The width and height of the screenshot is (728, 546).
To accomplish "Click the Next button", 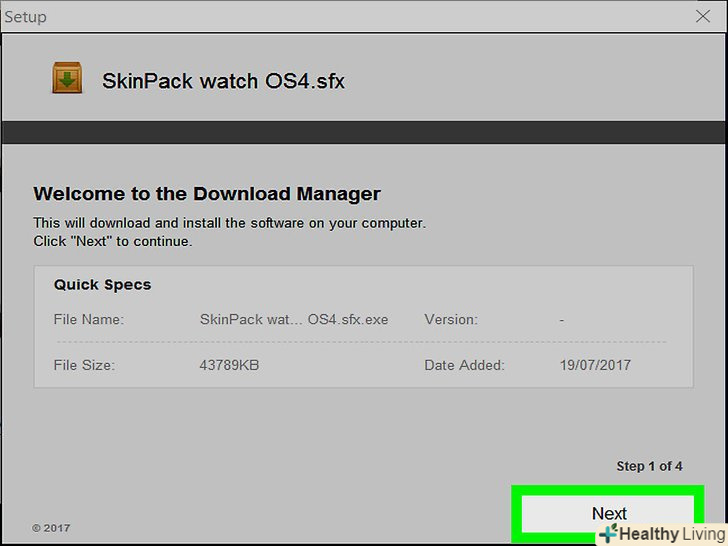I will 607,513.
